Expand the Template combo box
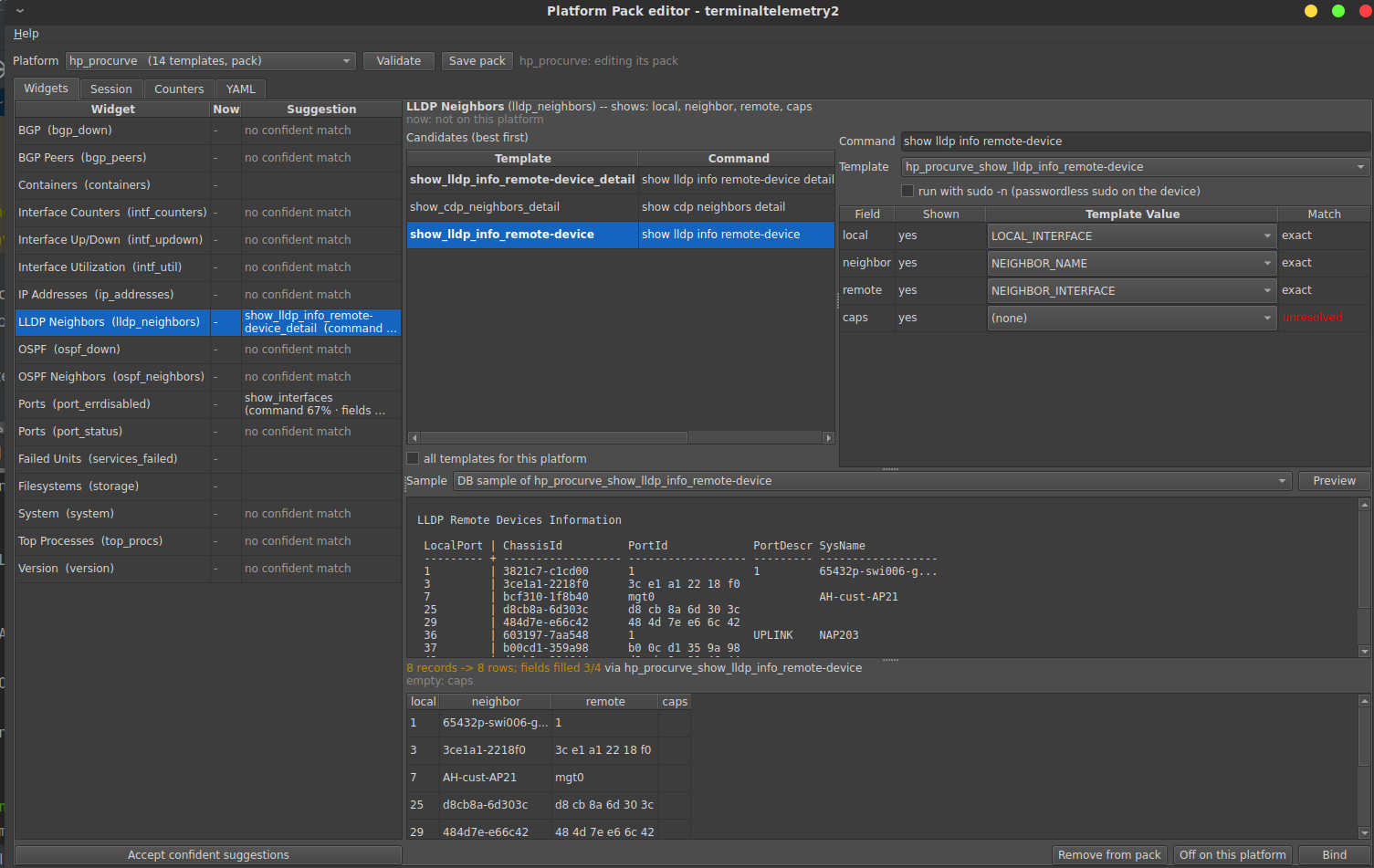The image size is (1374, 868). (x=1135, y=167)
